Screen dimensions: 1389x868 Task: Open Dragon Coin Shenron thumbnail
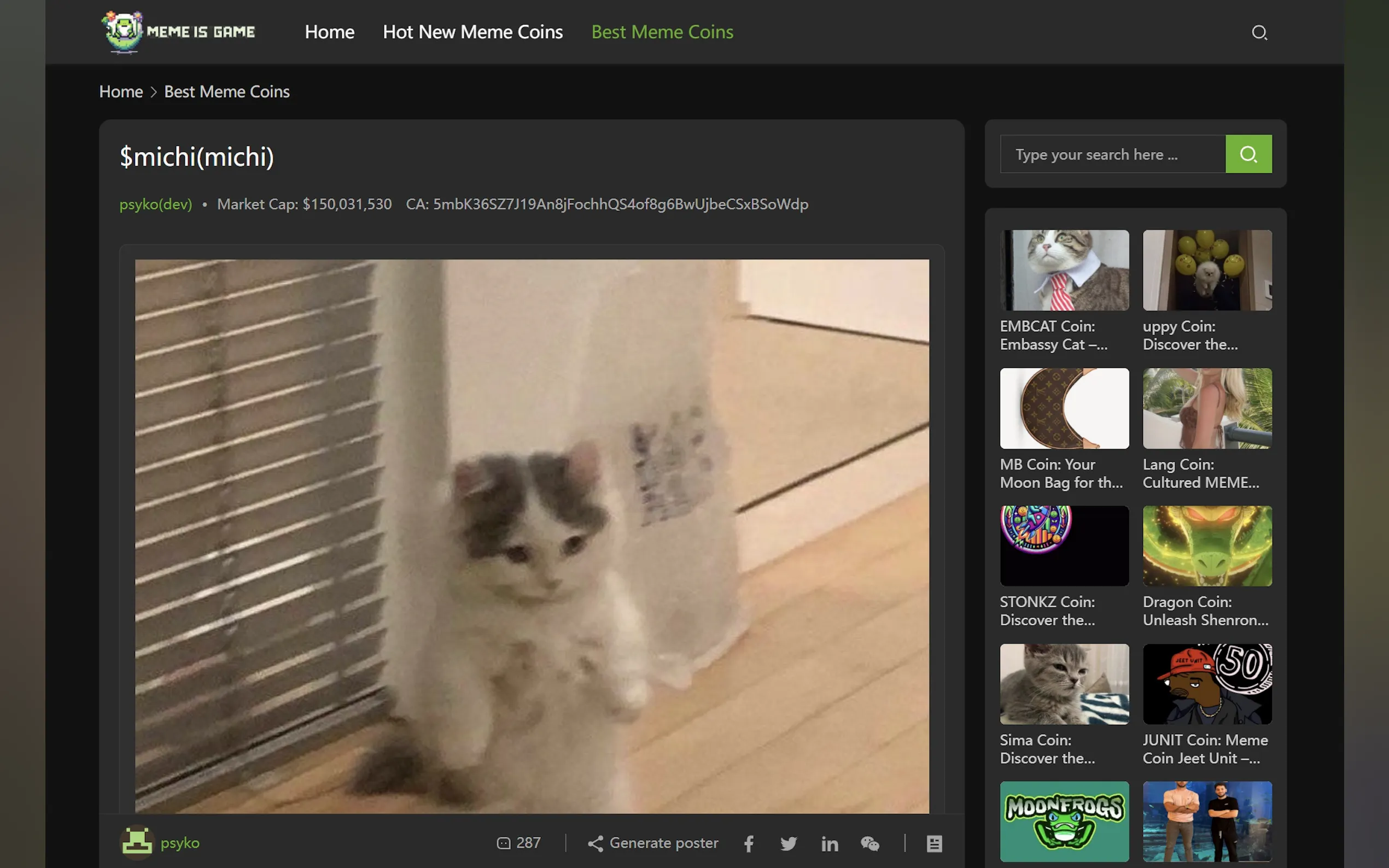[1207, 546]
